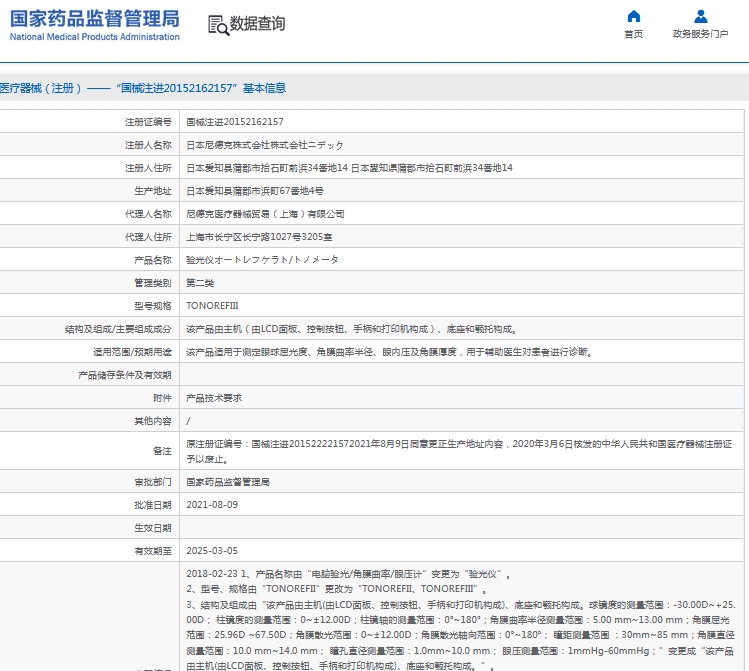Click the 国家药品监督管理局 site logo
The width and height of the screenshot is (749, 671).
95,18
